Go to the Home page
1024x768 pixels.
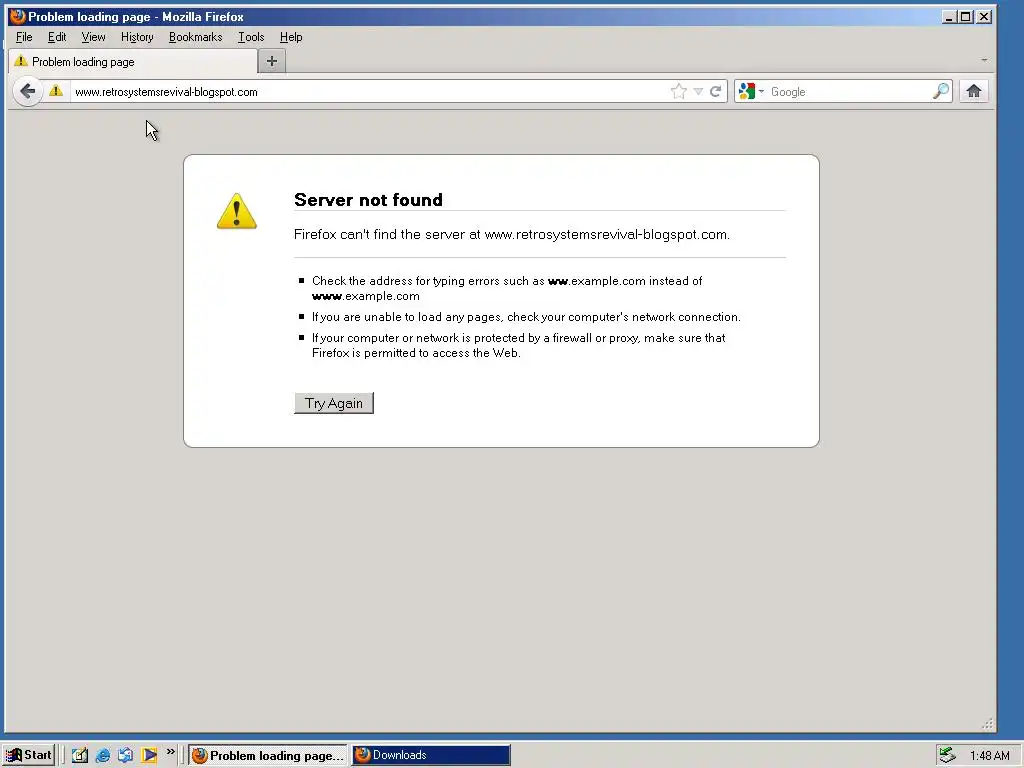(974, 91)
